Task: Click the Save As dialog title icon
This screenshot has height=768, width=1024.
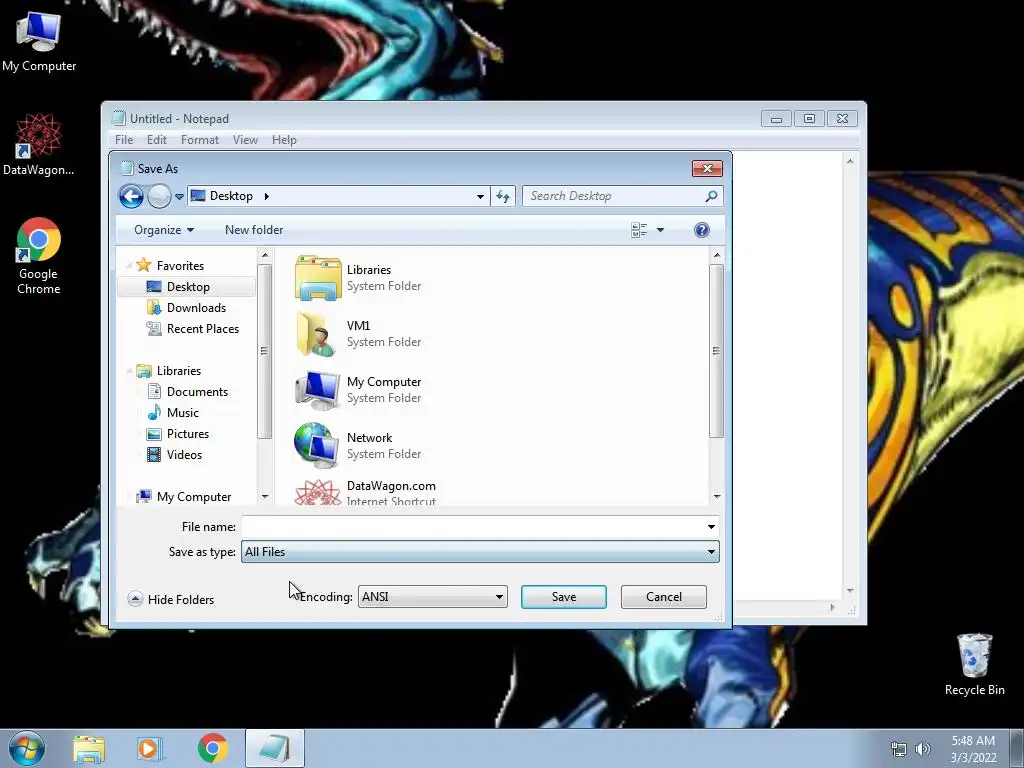Action: [x=127, y=168]
